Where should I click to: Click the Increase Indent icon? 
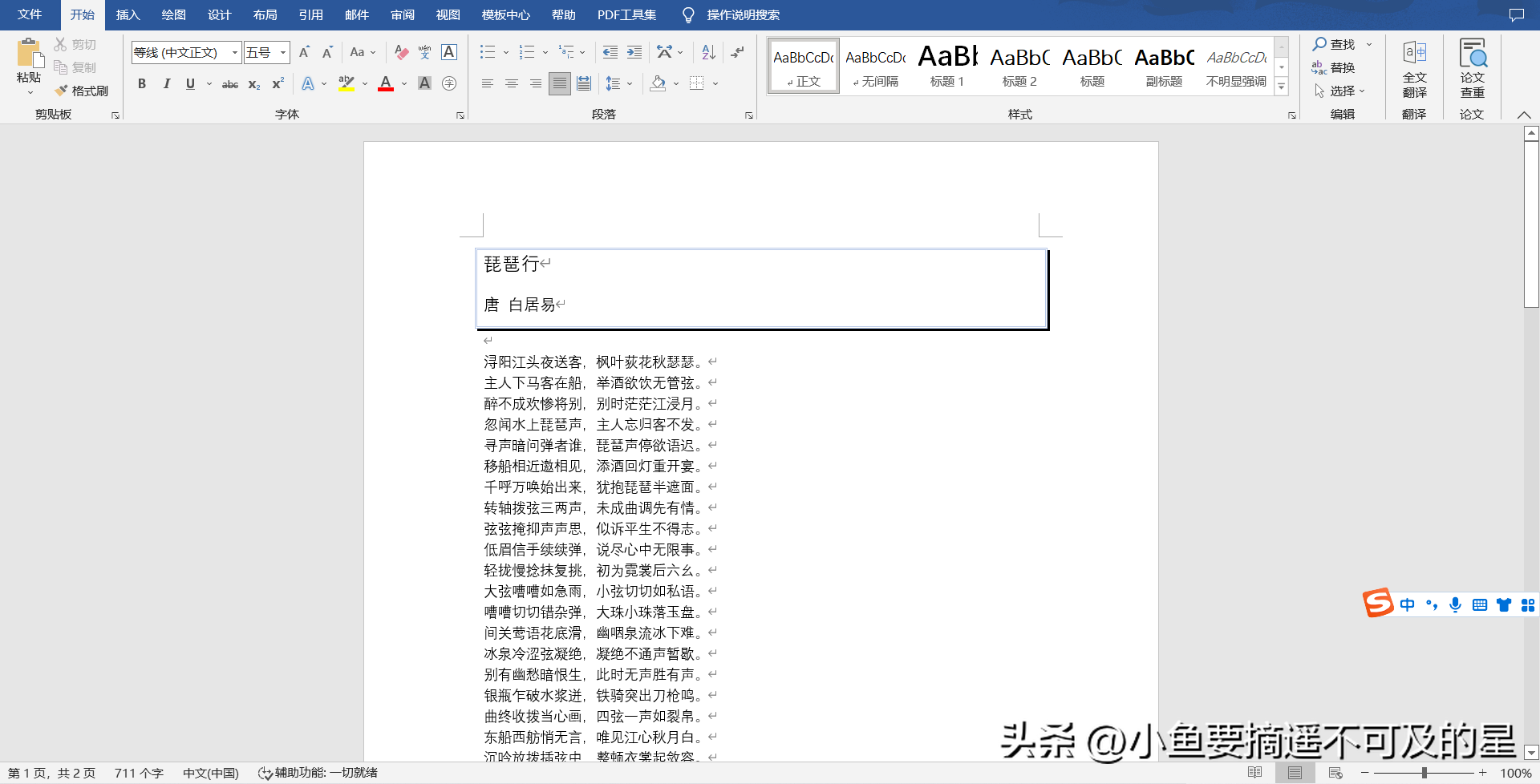pyautogui.click(x=634, y=53)
